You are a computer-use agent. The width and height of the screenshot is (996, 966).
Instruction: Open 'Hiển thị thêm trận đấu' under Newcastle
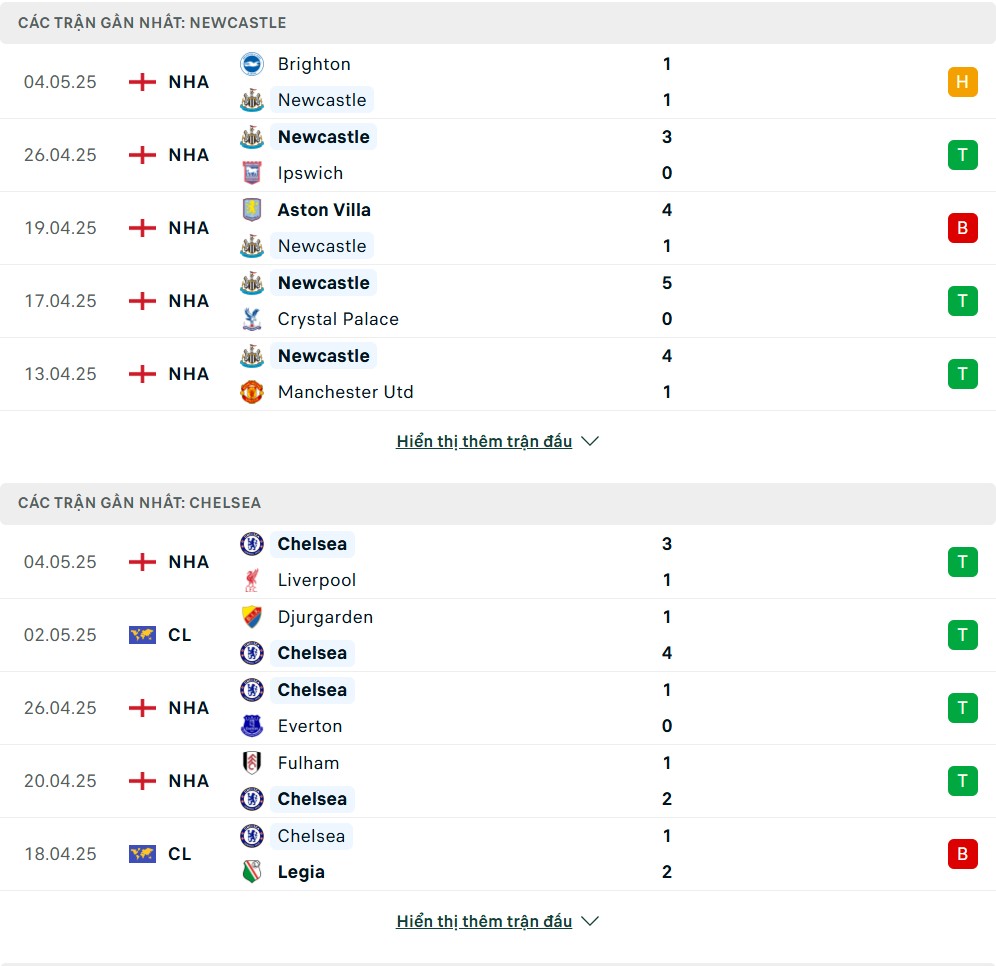(x=484, y=441)
